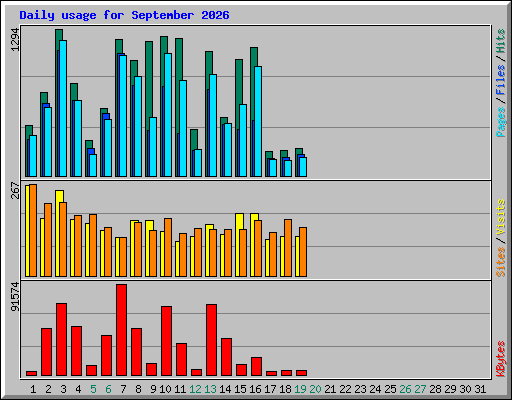
Task: Click day 1 on the x-axis
Action: 33,389
